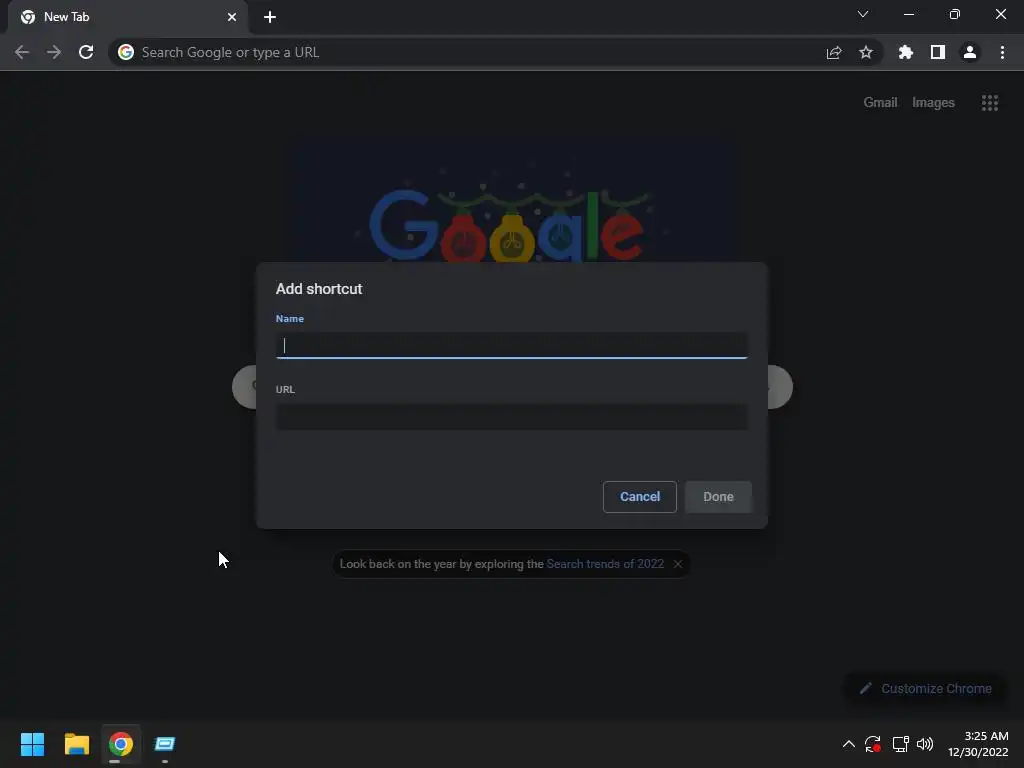Open Search trends of 2022 link

coord(605,564)
